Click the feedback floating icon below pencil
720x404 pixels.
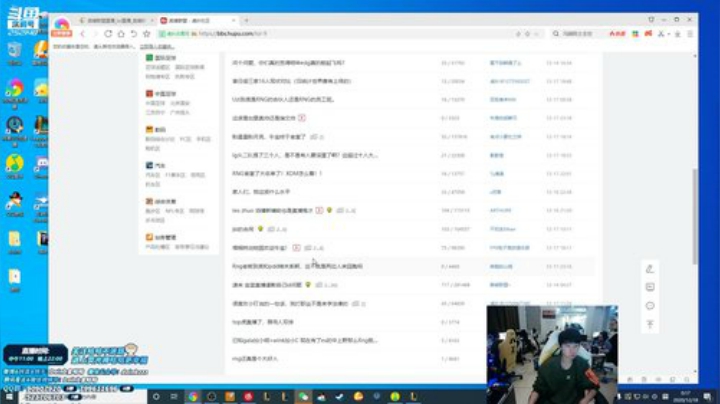coord(650,287)
